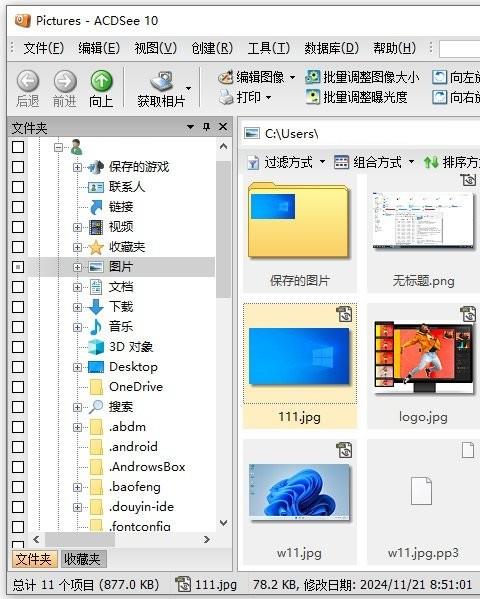The image size is (480, 599).
Task: Collapse the user root tree node
Action: coord(58,147)
